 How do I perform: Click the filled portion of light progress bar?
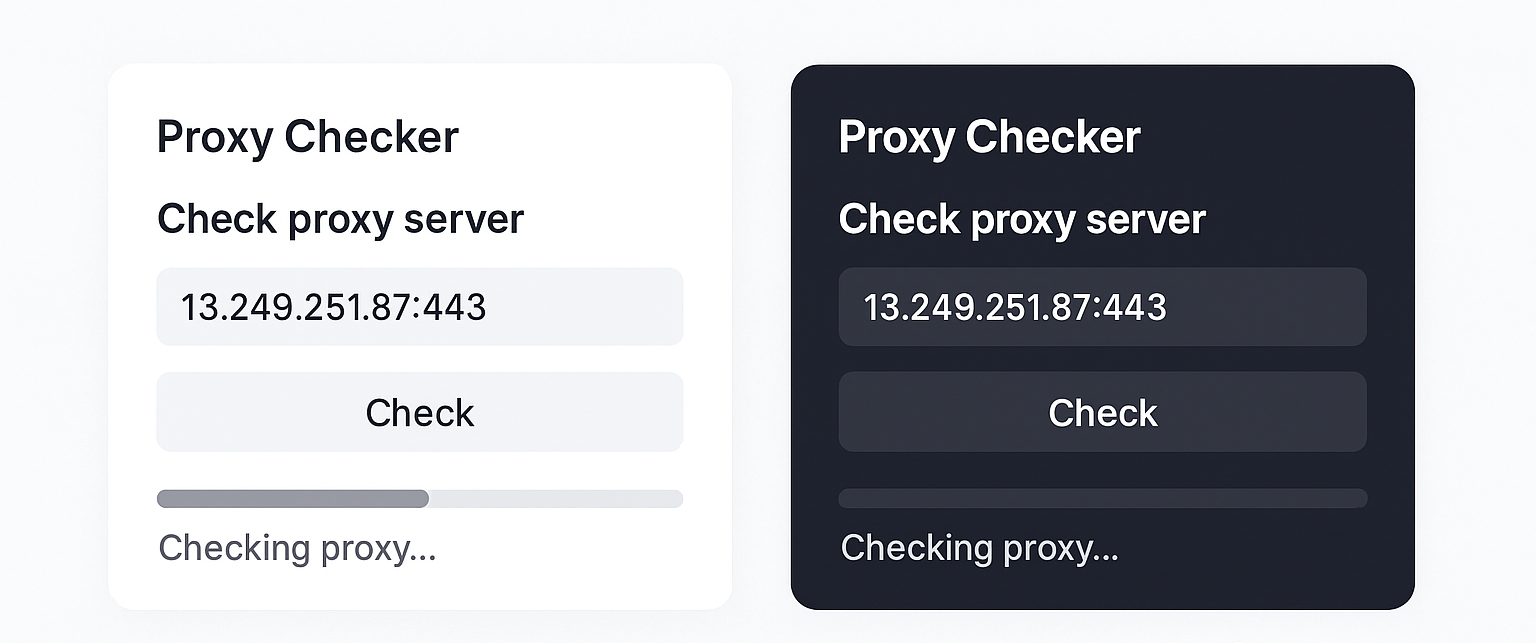point(292,499)
